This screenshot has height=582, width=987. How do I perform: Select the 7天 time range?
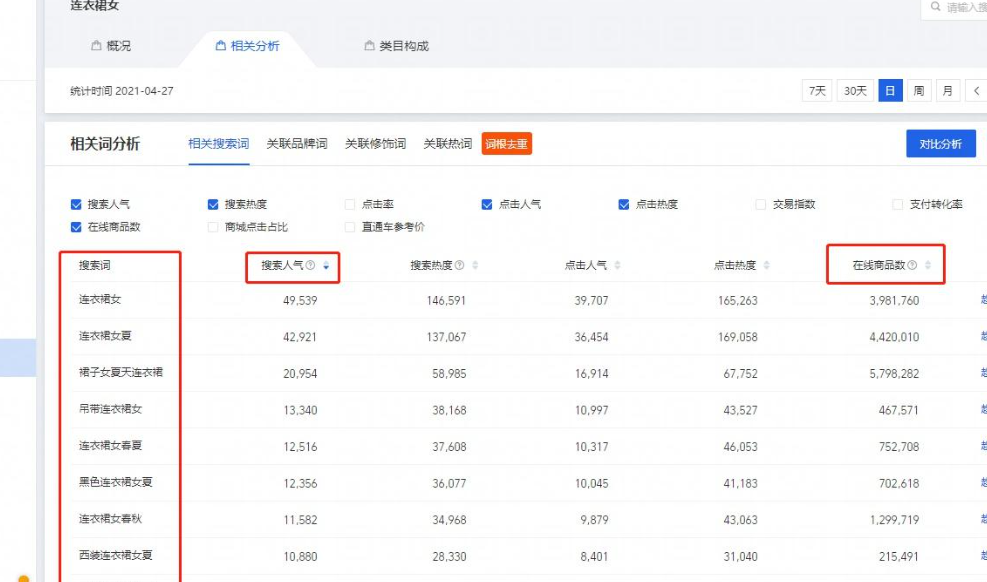coord(817,91)
